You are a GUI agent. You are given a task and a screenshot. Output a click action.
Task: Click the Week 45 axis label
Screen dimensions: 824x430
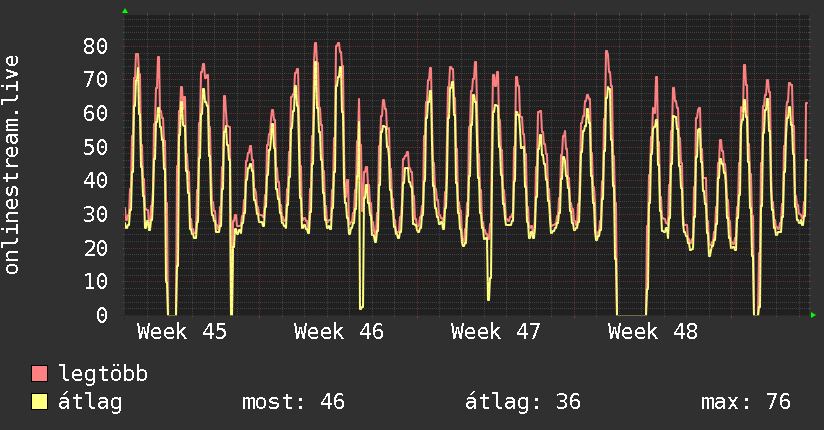pyautogui.click(x=182, y=332)
